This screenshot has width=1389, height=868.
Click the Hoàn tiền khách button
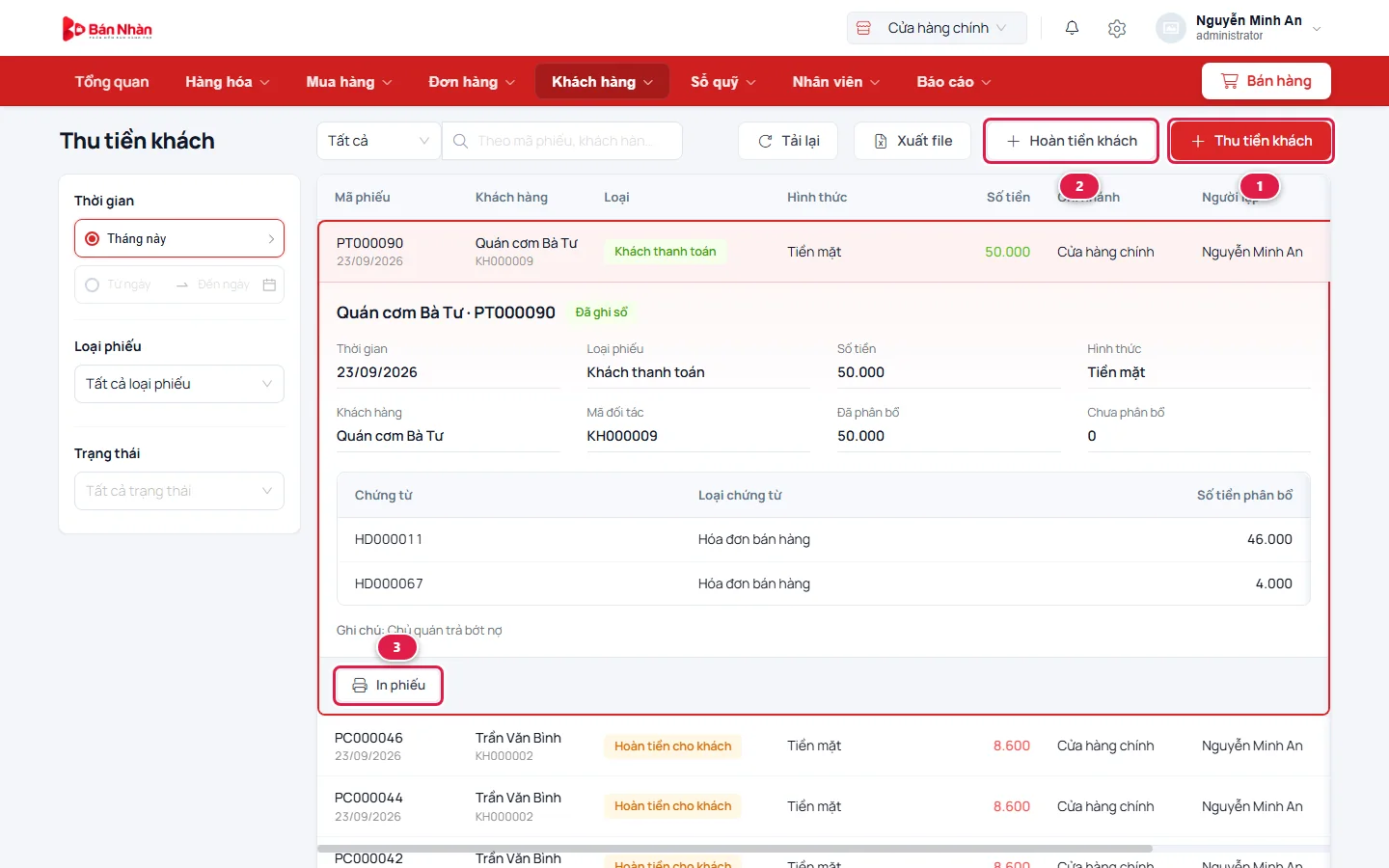1071,141
